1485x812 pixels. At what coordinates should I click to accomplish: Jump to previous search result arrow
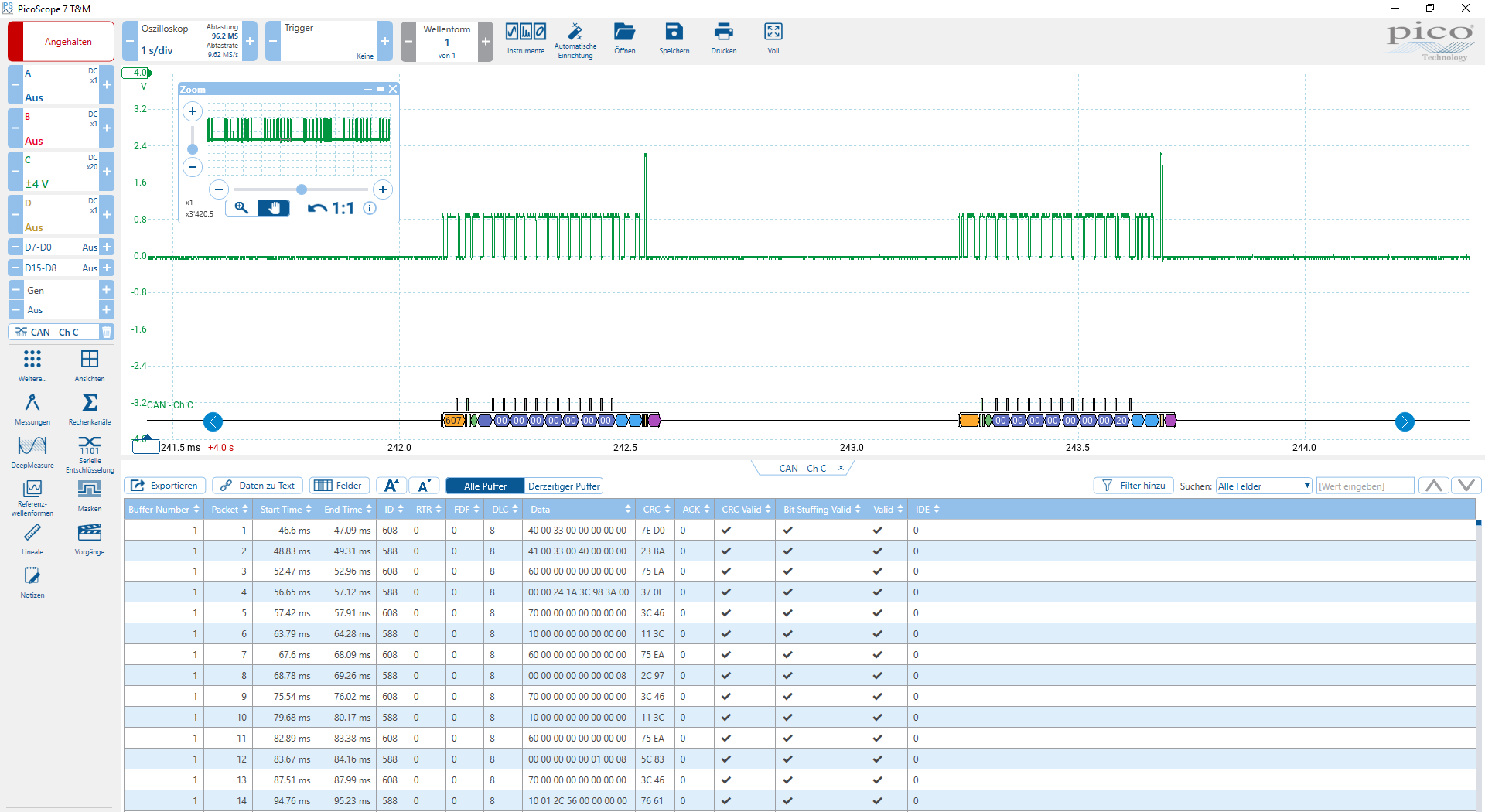(x=1434, y=486)
